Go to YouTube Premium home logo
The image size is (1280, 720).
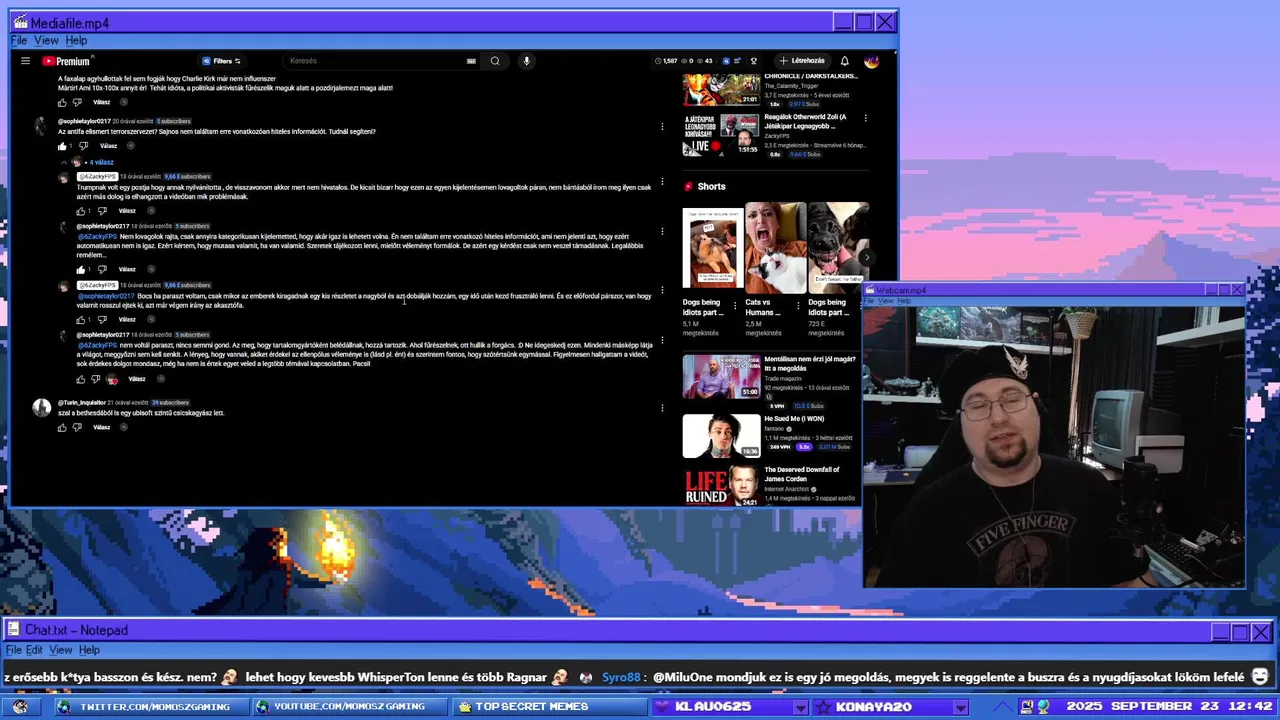[66, 61]
